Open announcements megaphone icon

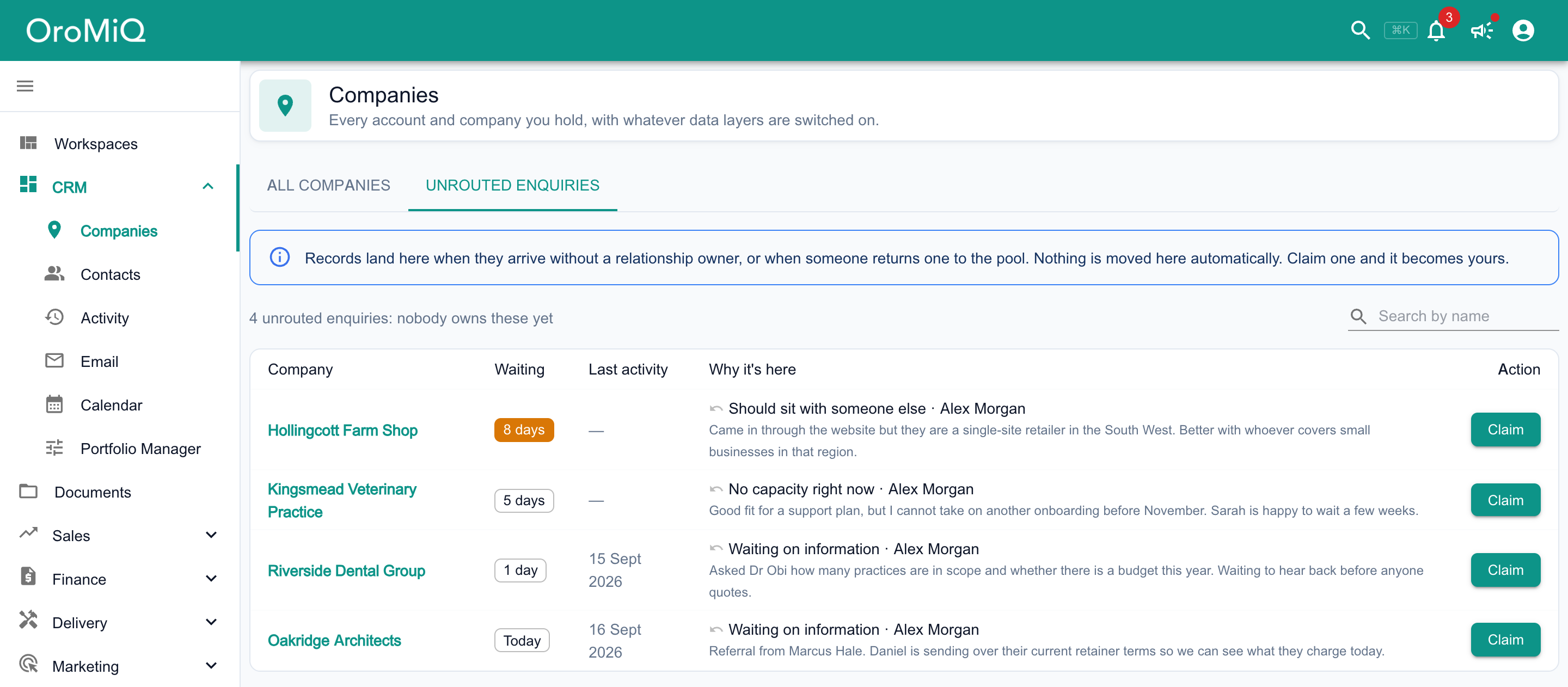pyautogui.click(x=1481, y=30)
